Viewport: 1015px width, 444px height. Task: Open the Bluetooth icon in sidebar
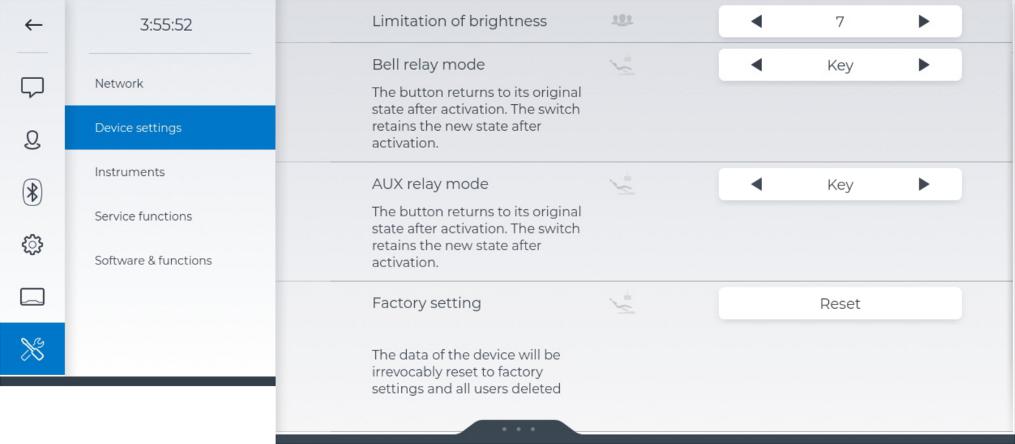point(33,192)
